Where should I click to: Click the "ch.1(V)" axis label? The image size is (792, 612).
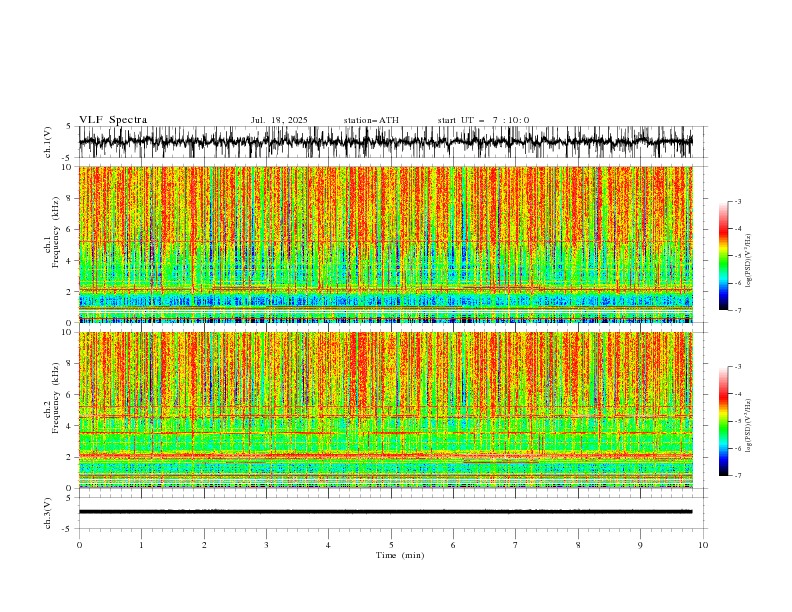click(48, 142)
